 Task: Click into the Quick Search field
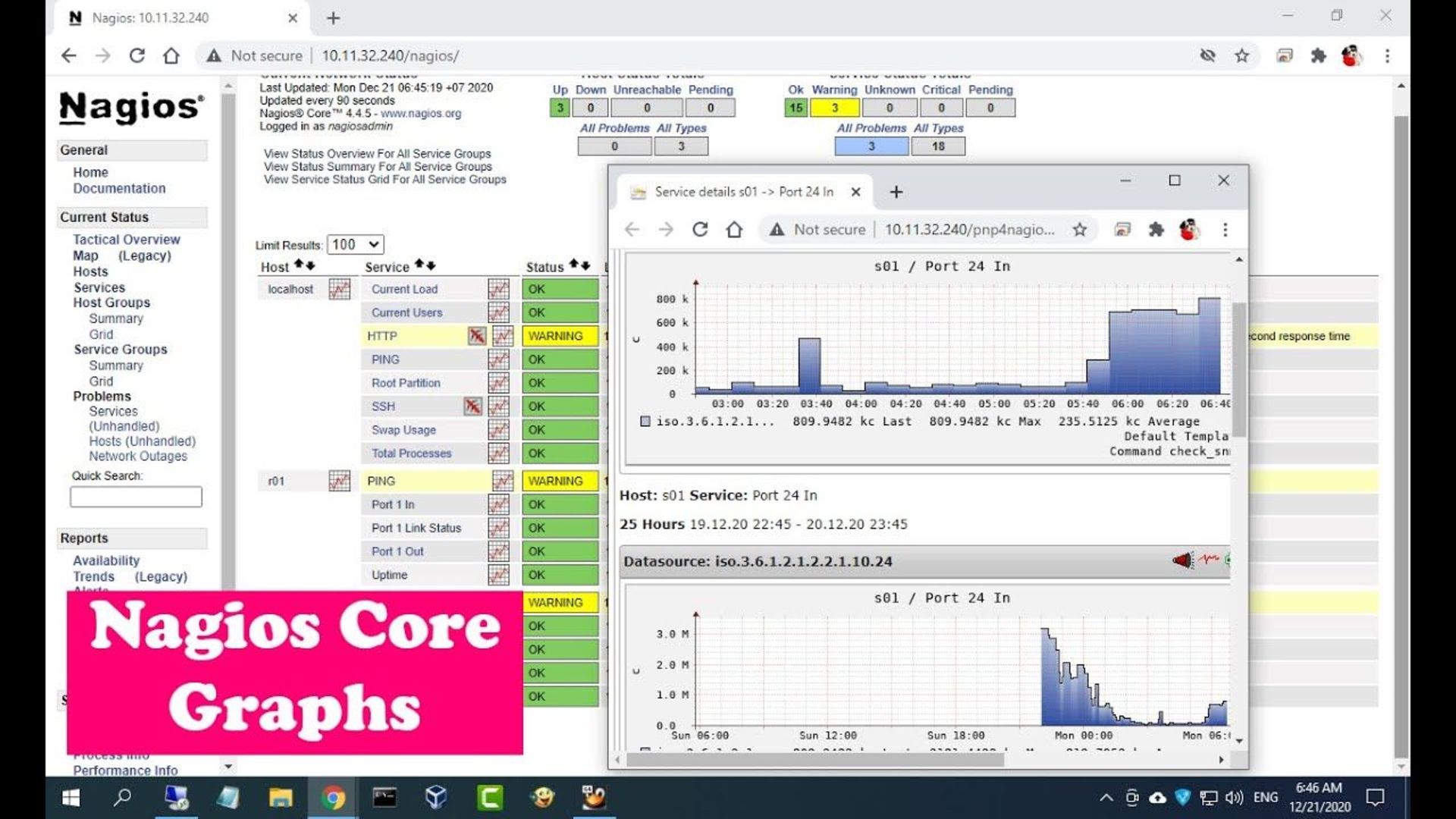click(x=136, y=497)
